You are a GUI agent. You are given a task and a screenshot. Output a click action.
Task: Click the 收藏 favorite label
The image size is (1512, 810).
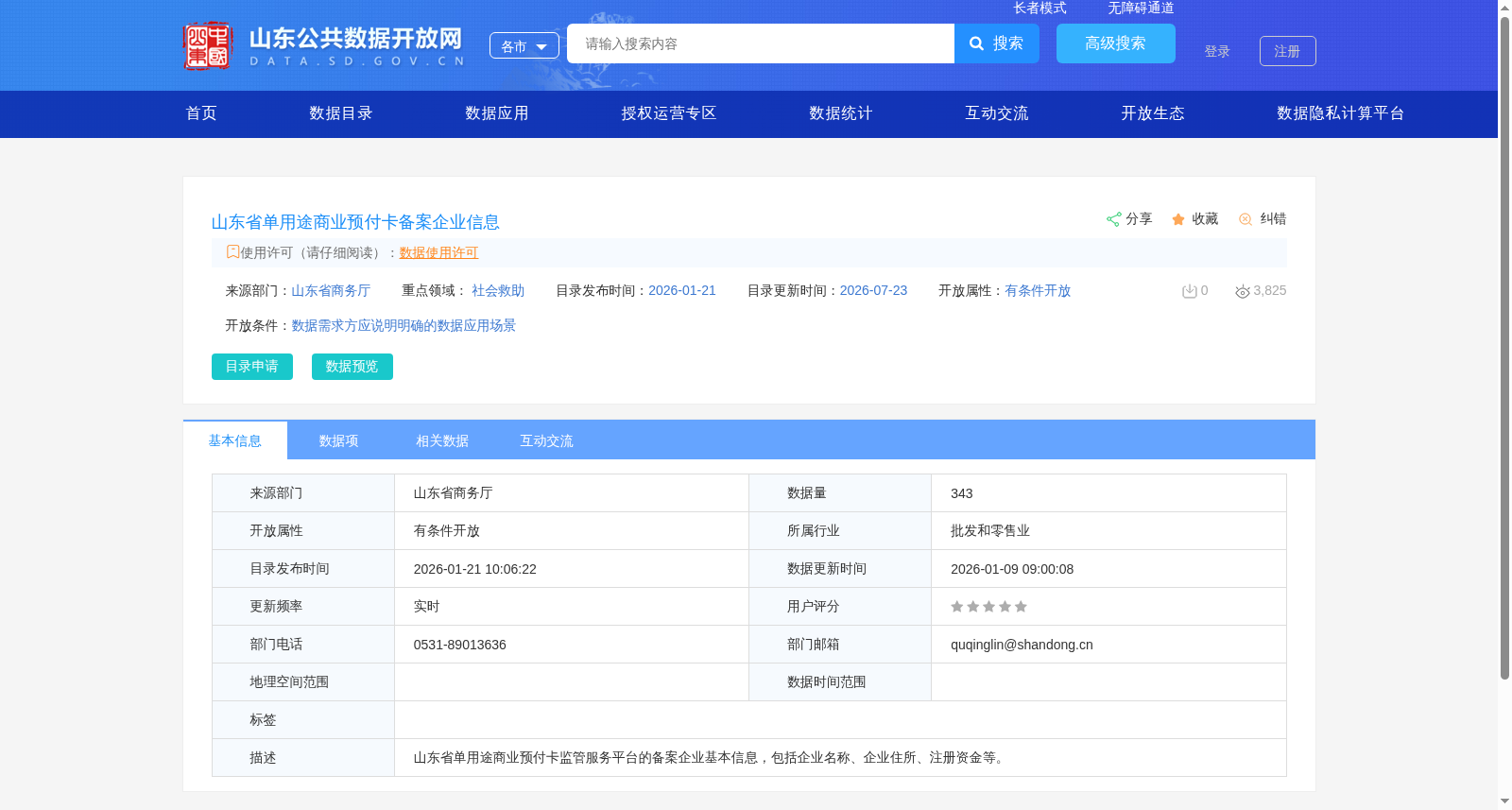point(1205,219)
